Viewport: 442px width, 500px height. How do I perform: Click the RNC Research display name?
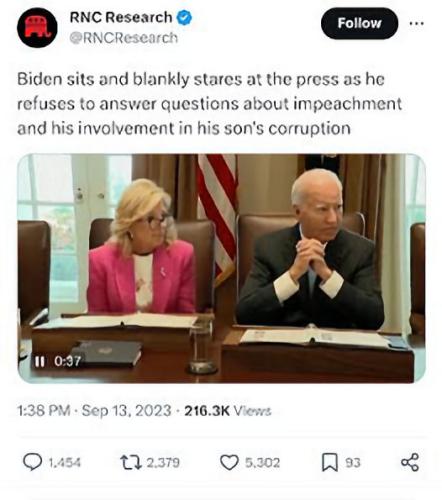tap(121, 17)
